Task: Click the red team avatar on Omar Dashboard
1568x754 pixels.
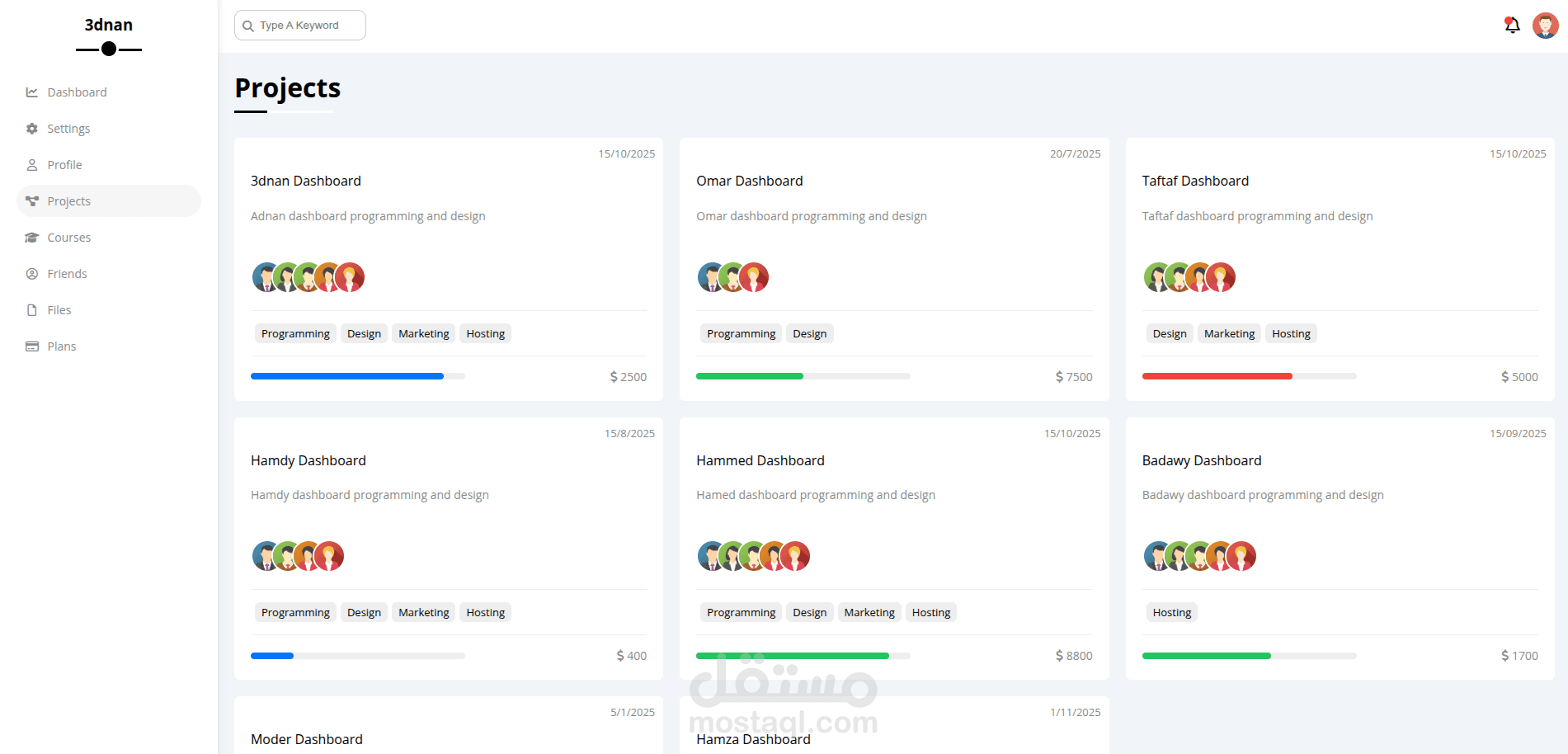Action: click(755, 278)
